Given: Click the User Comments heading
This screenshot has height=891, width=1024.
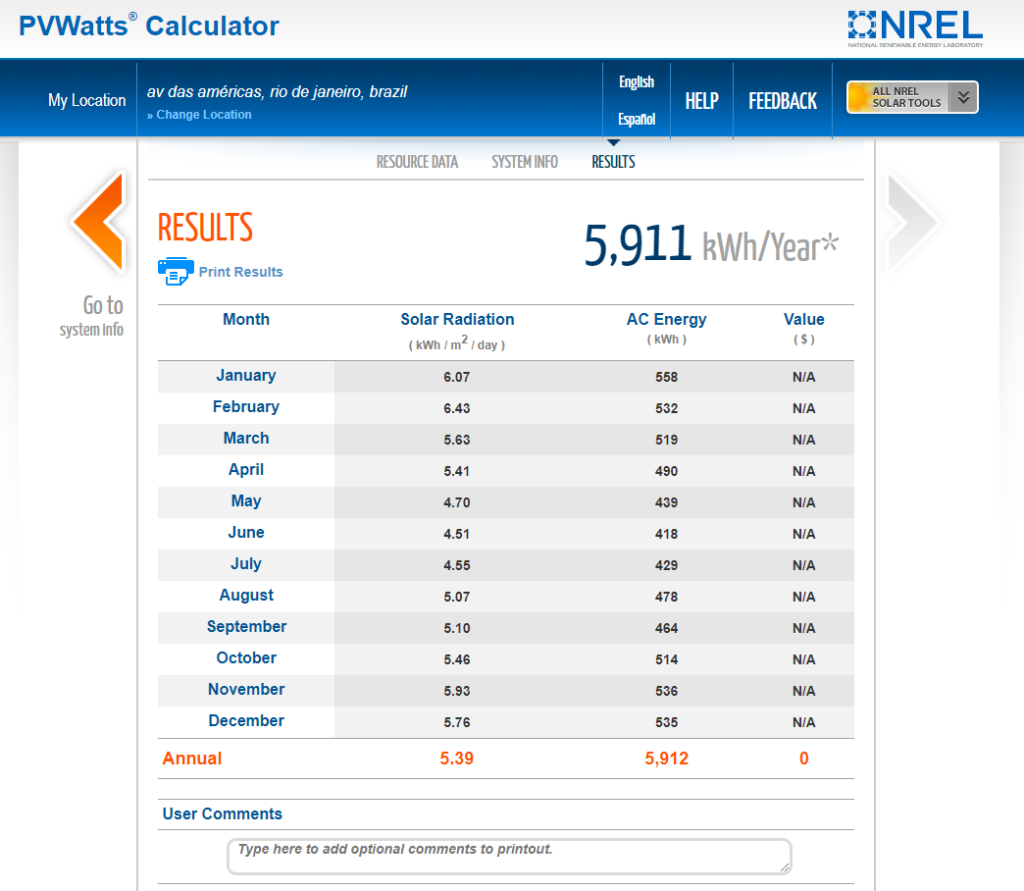Looking at the screenshot, I should (x=222, y=814).
